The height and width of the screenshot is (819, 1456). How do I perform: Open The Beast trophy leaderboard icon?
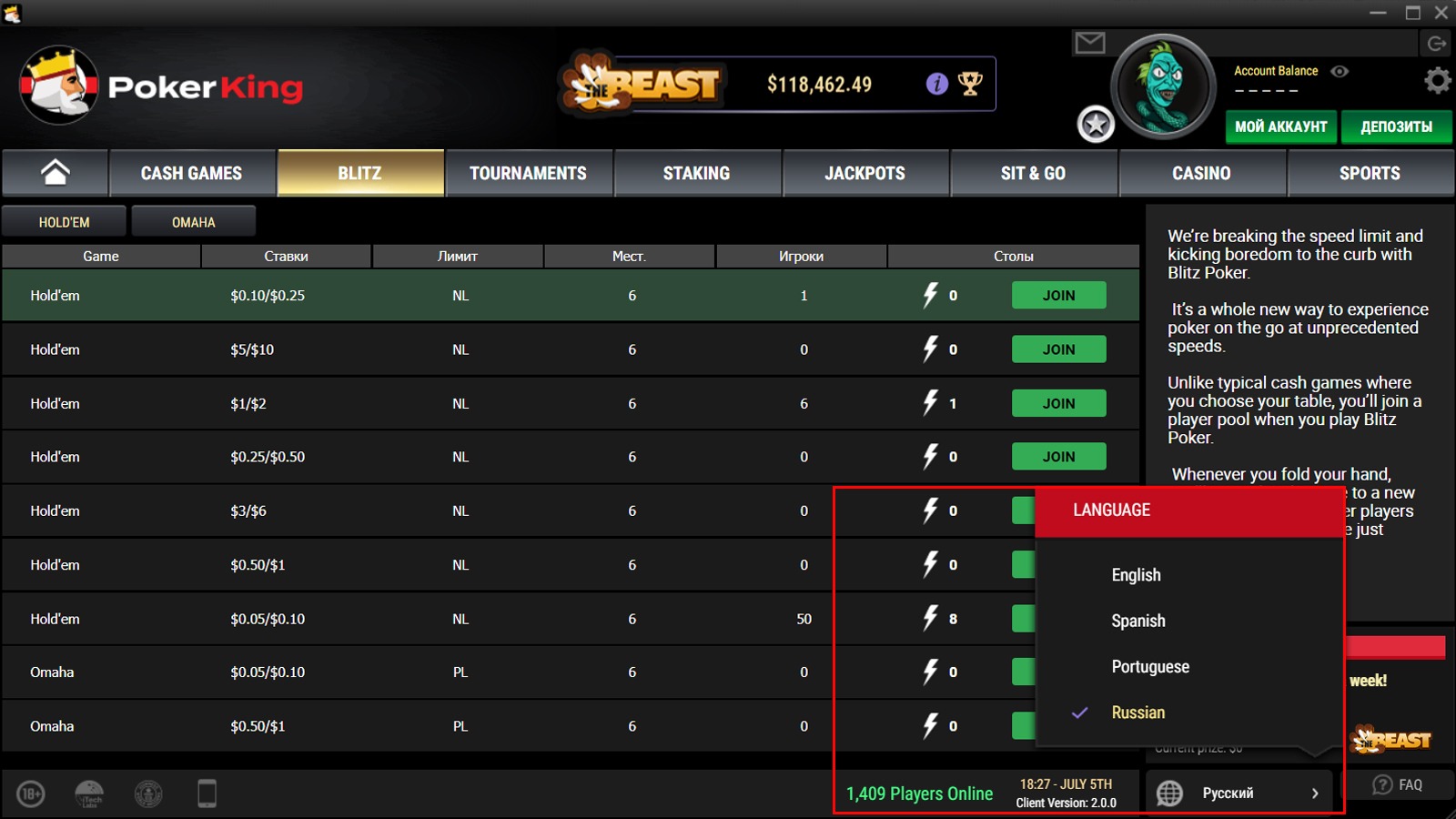(970, 84)
